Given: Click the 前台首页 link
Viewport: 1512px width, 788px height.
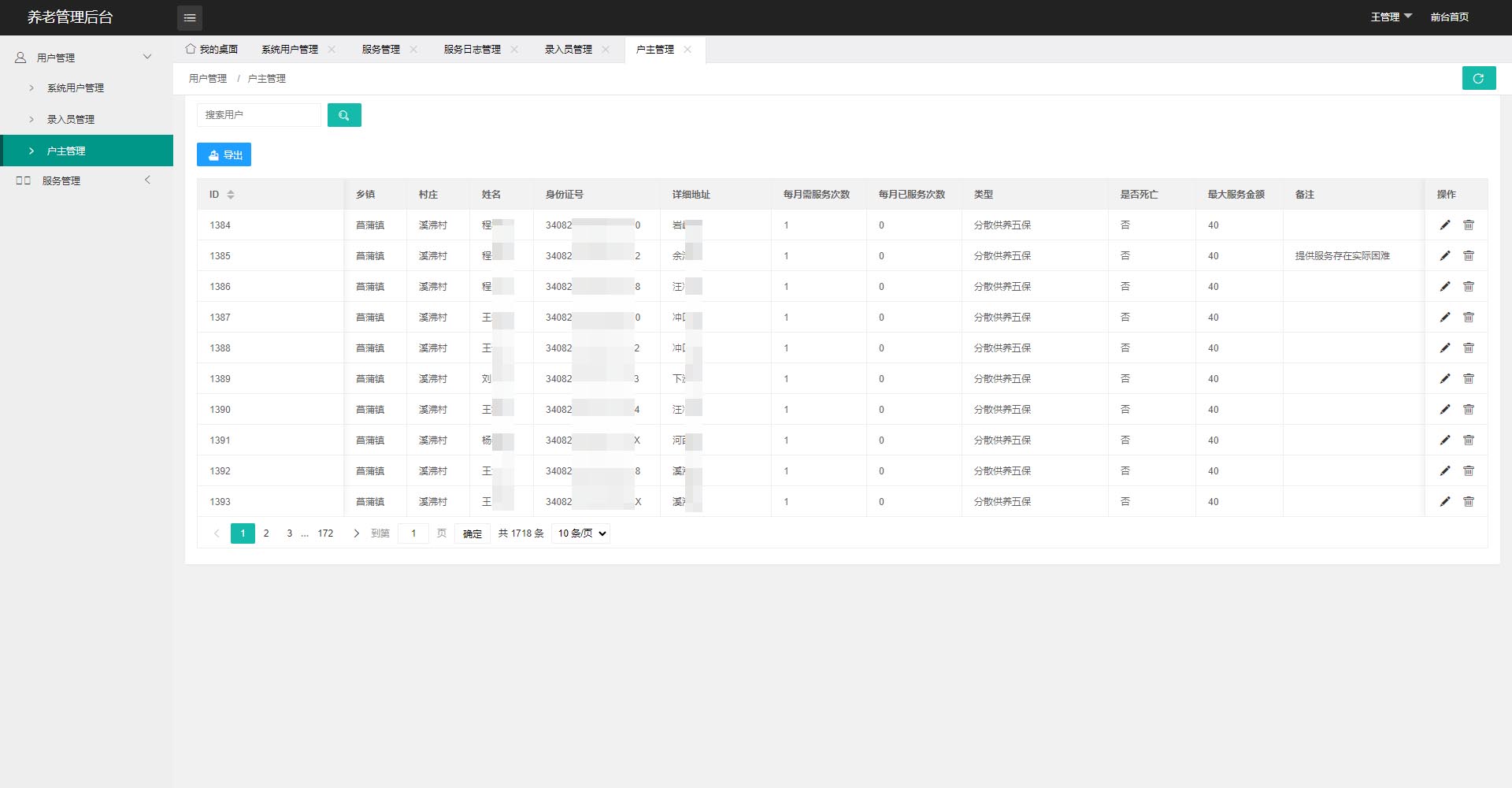Looking at the screenshot, I should (x=1449, y=17).
